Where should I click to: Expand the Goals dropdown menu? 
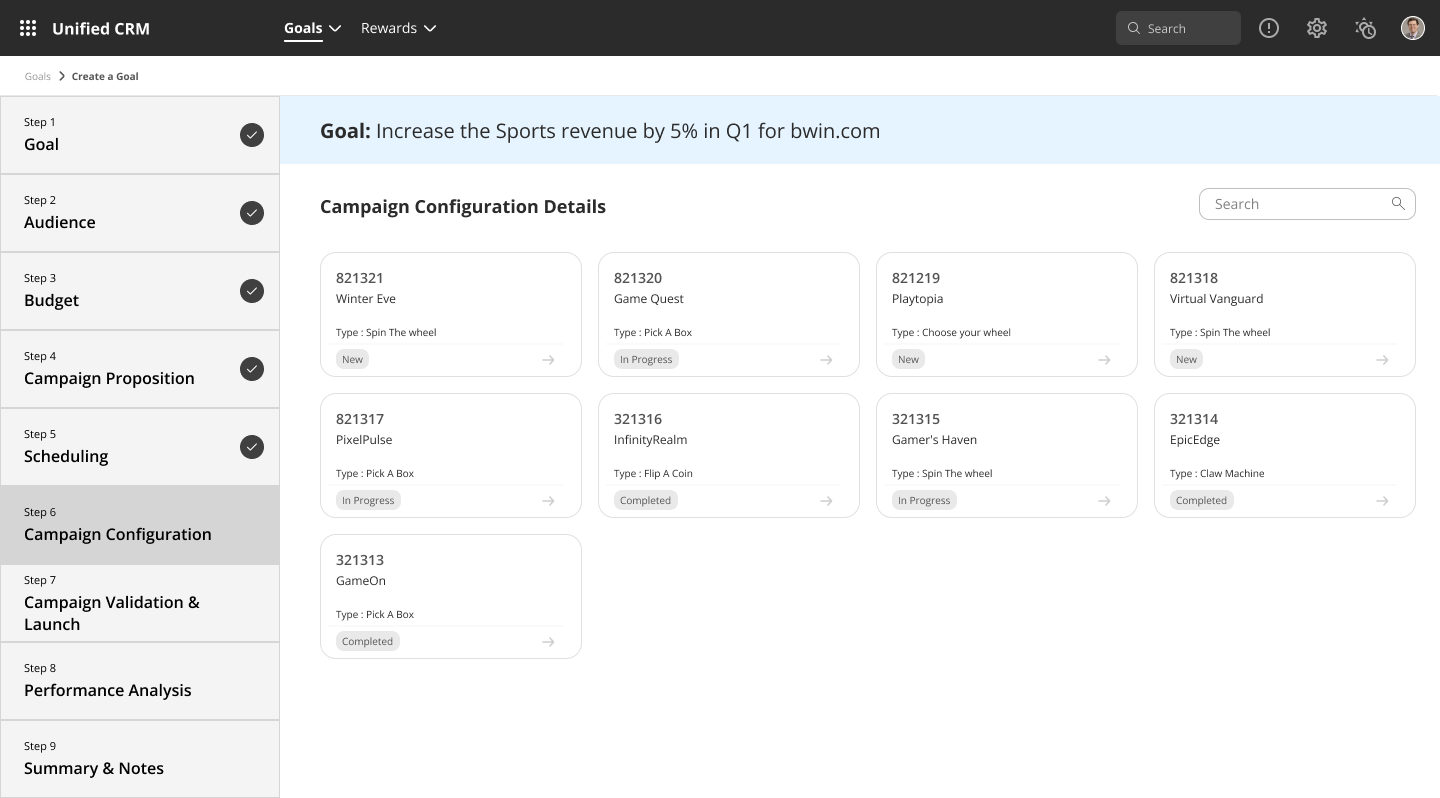coord(312,28)
